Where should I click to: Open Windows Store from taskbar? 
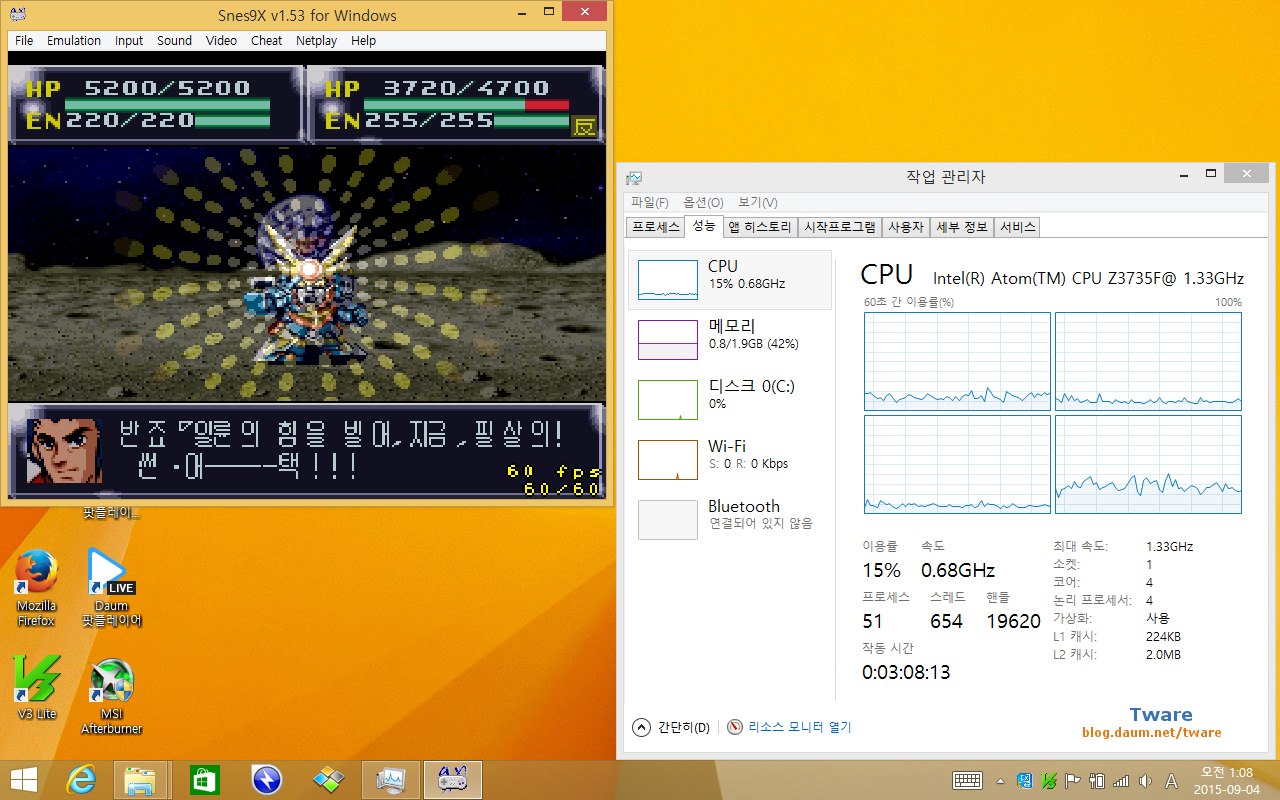click(x=204, y=779)
